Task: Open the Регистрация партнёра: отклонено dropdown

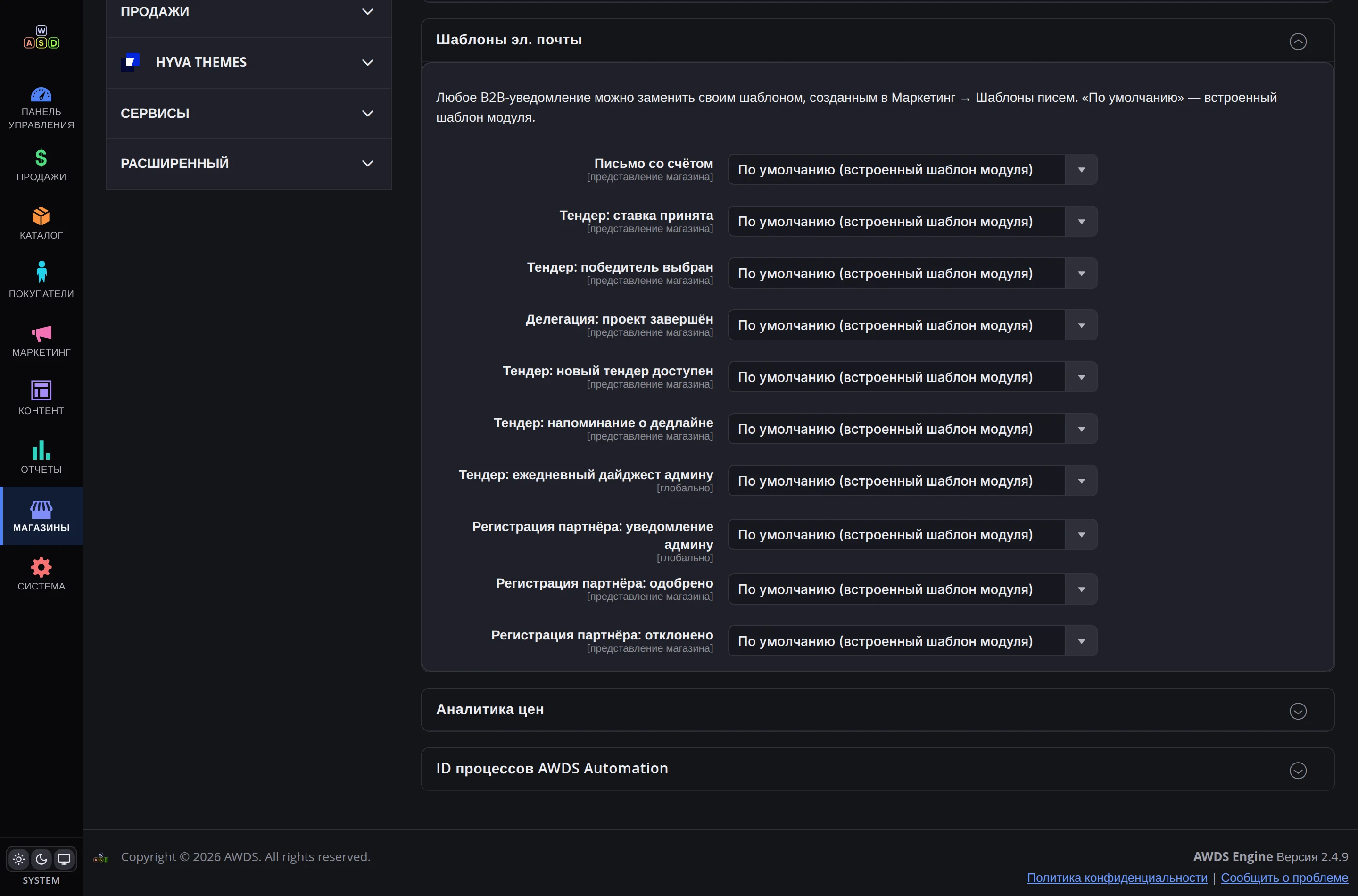Action: click(x=912, y=641)
